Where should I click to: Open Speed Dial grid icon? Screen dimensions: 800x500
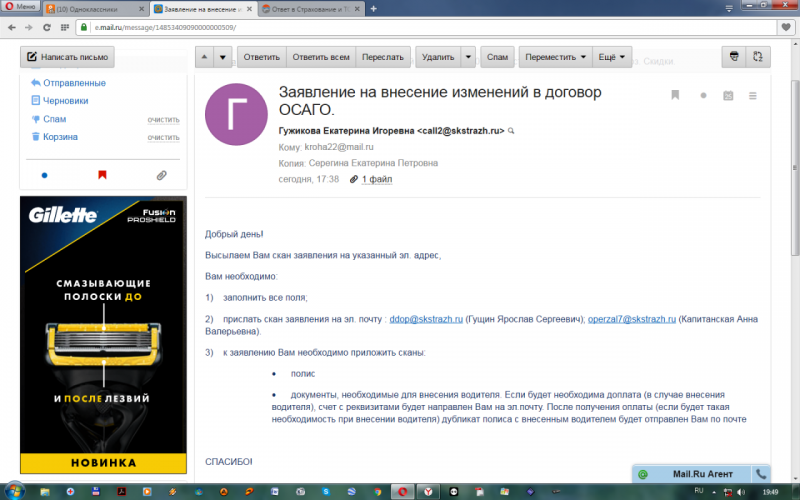click(x=65, y=28)
